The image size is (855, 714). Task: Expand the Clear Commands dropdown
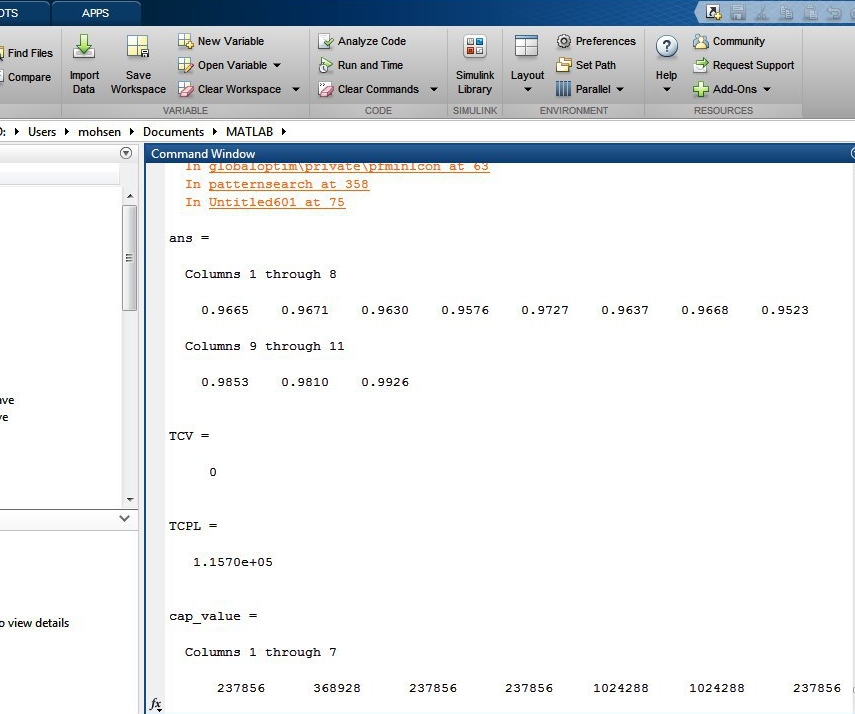433,90
